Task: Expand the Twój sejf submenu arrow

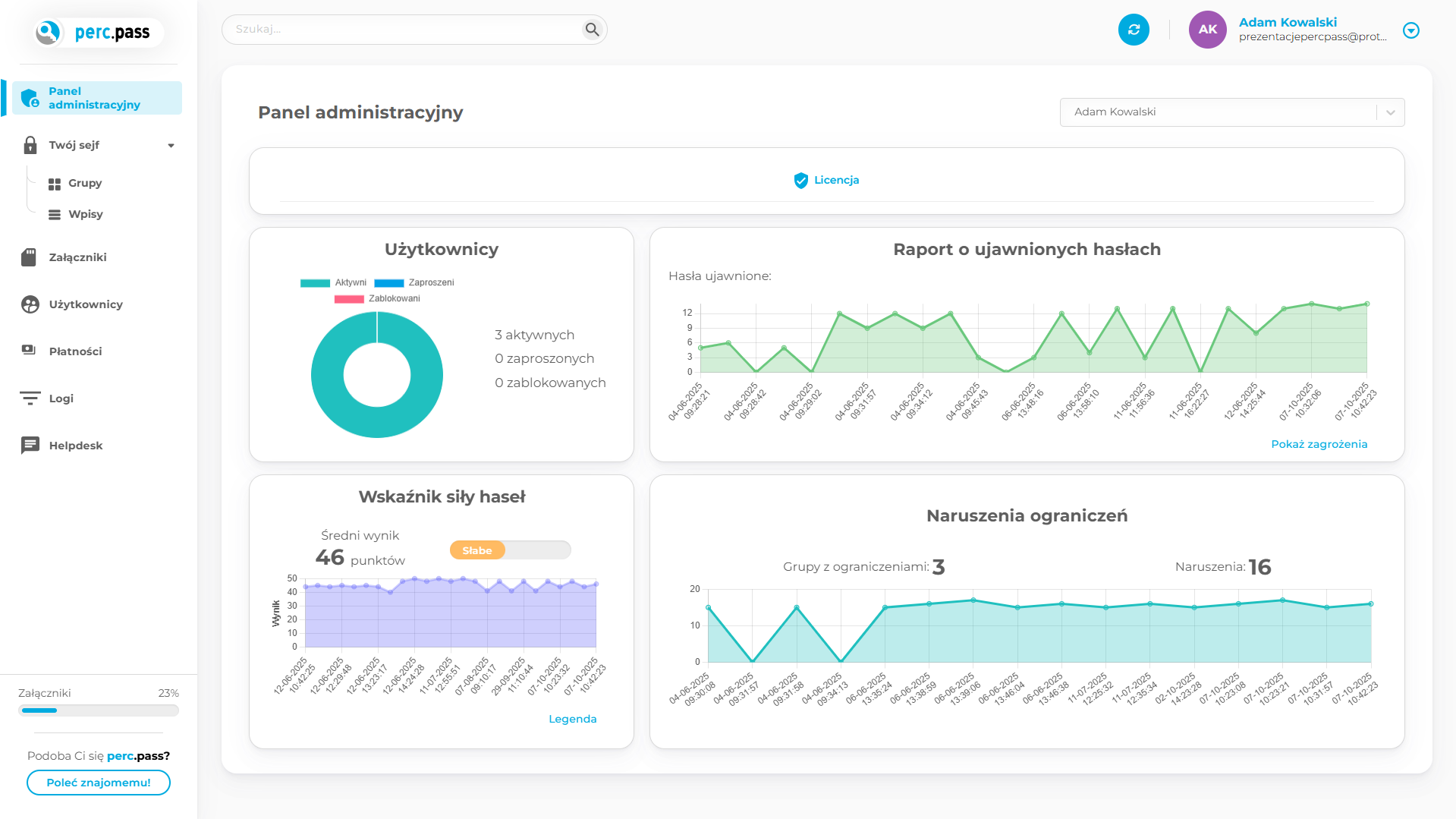Action: 171,145
